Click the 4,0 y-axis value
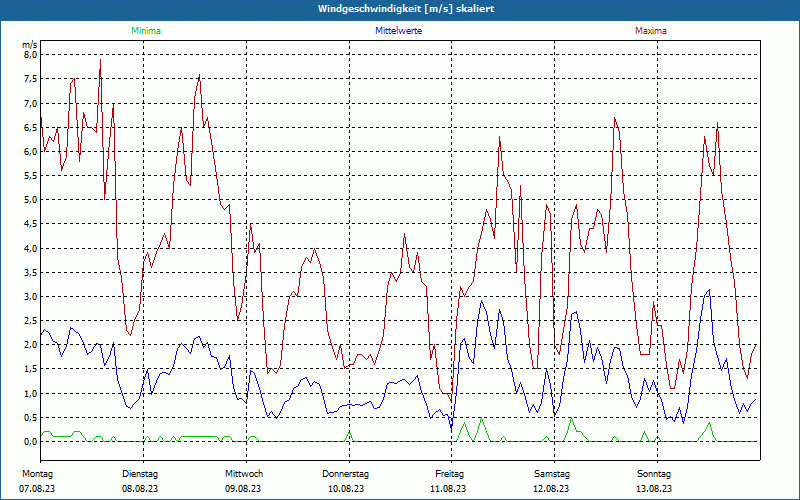This screenshot has height=500, width=800. tap(31, 248)
